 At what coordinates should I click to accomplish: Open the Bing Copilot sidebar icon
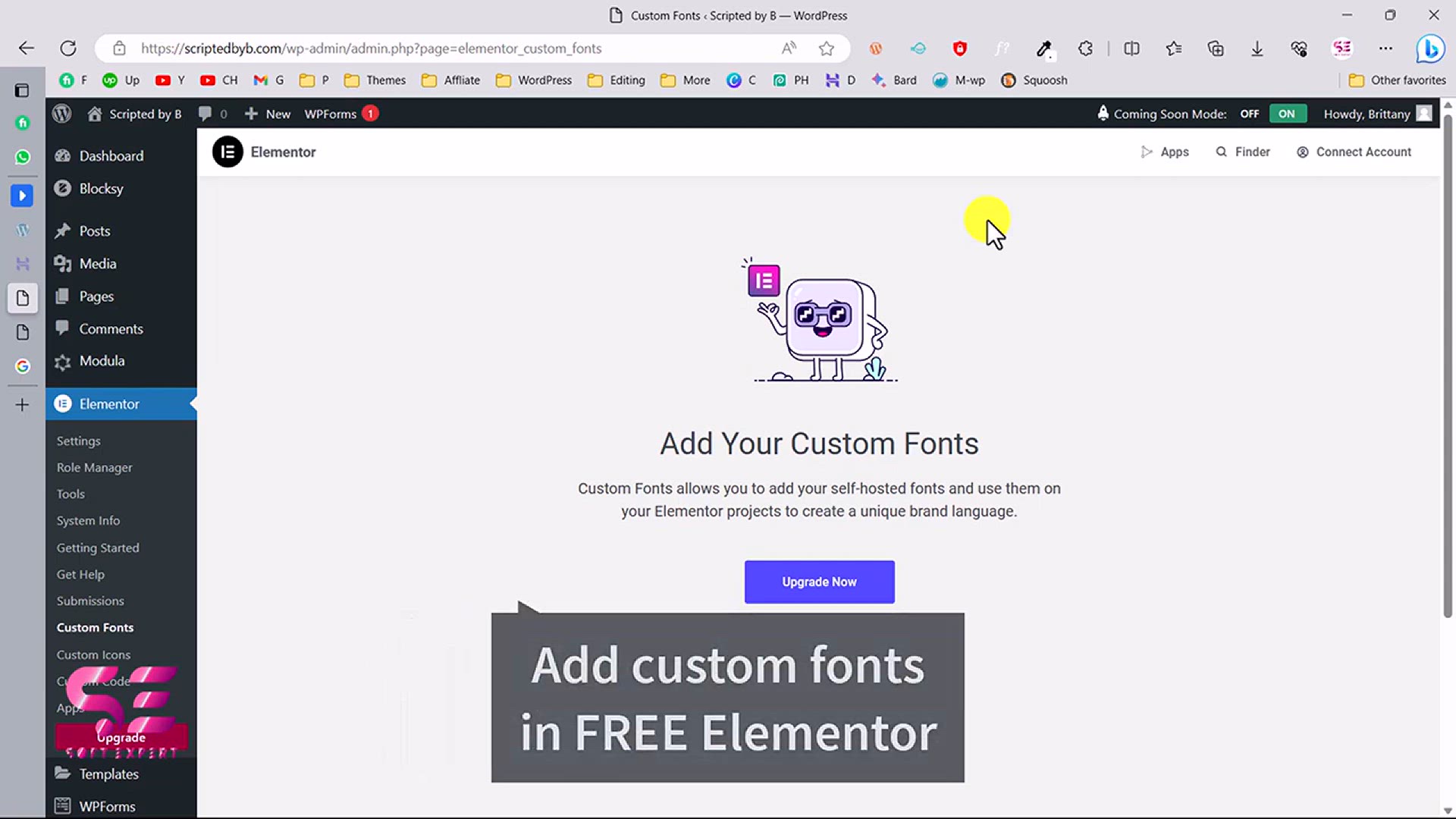pyautogui.click(x=1430, y=49)
